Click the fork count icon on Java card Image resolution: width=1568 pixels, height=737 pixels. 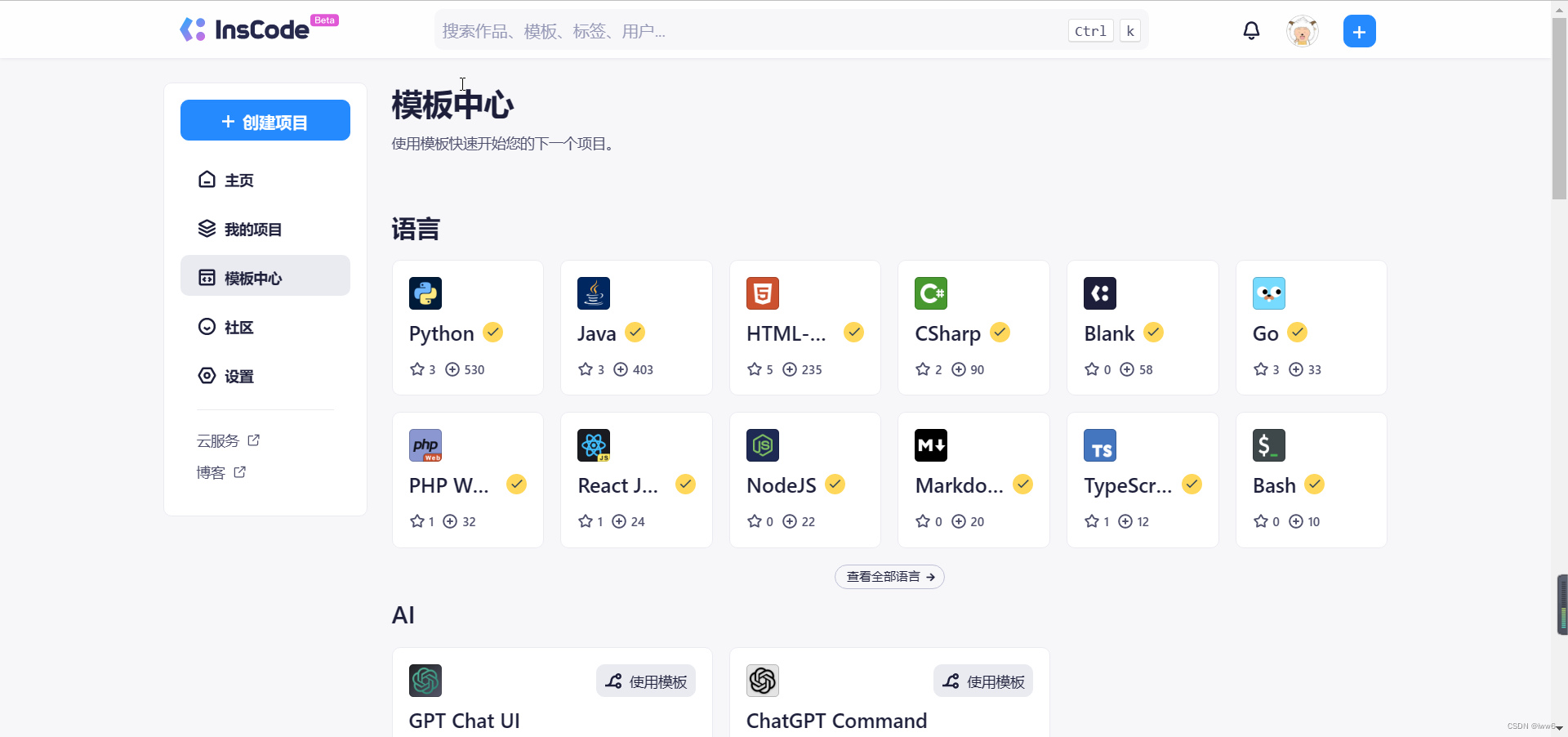621,369
